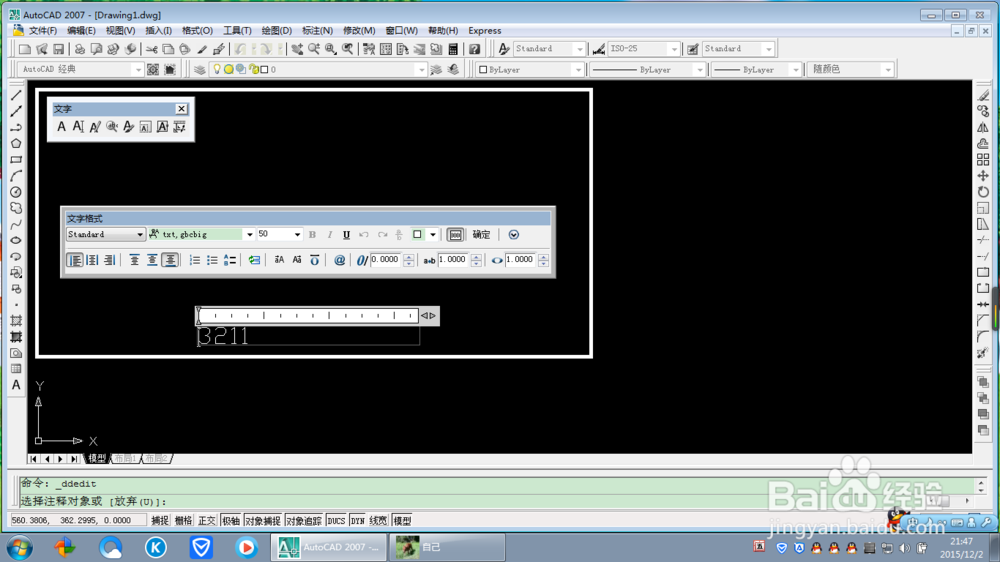
Task: Insert a symbol with the @ icon
Action: [339, 260]
